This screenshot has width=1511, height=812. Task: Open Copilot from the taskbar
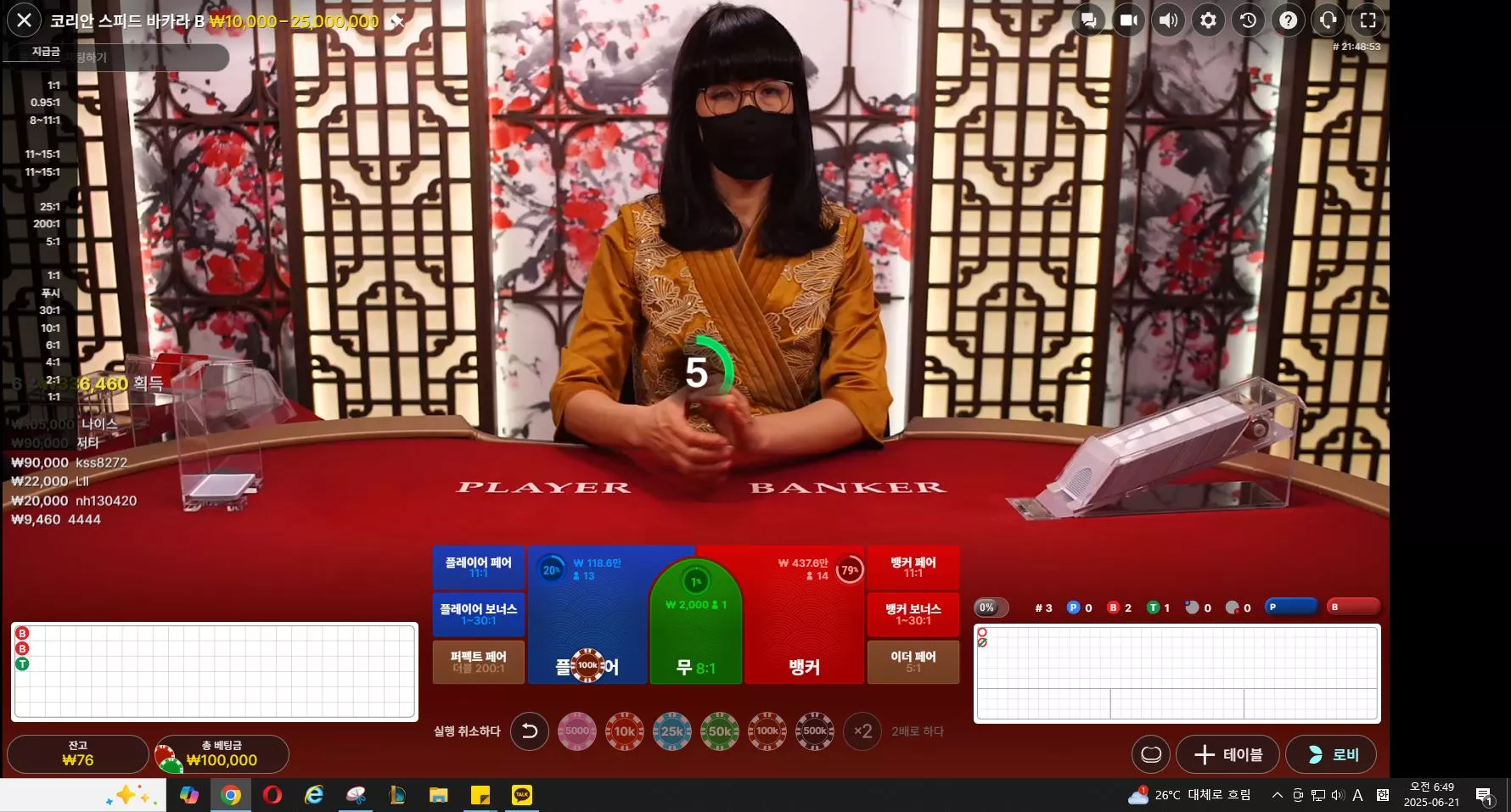189,795
